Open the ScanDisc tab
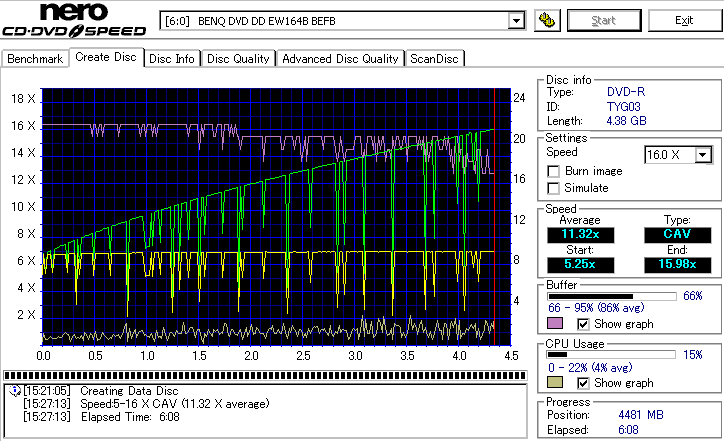Viewport: 724px width, 441px height. tap(435, 59)
